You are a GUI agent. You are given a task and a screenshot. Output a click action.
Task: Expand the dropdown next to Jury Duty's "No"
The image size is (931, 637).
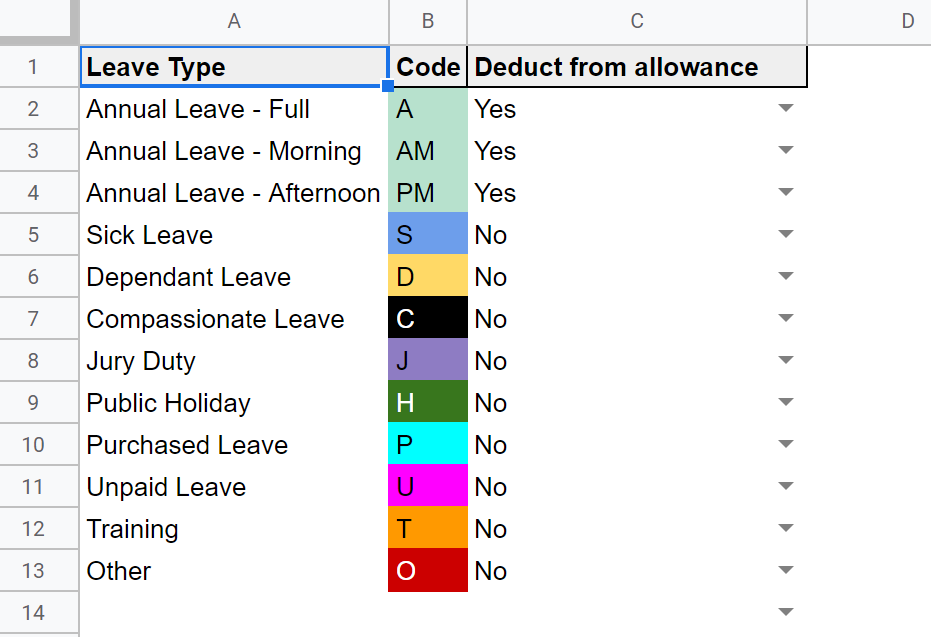point(786,361)
